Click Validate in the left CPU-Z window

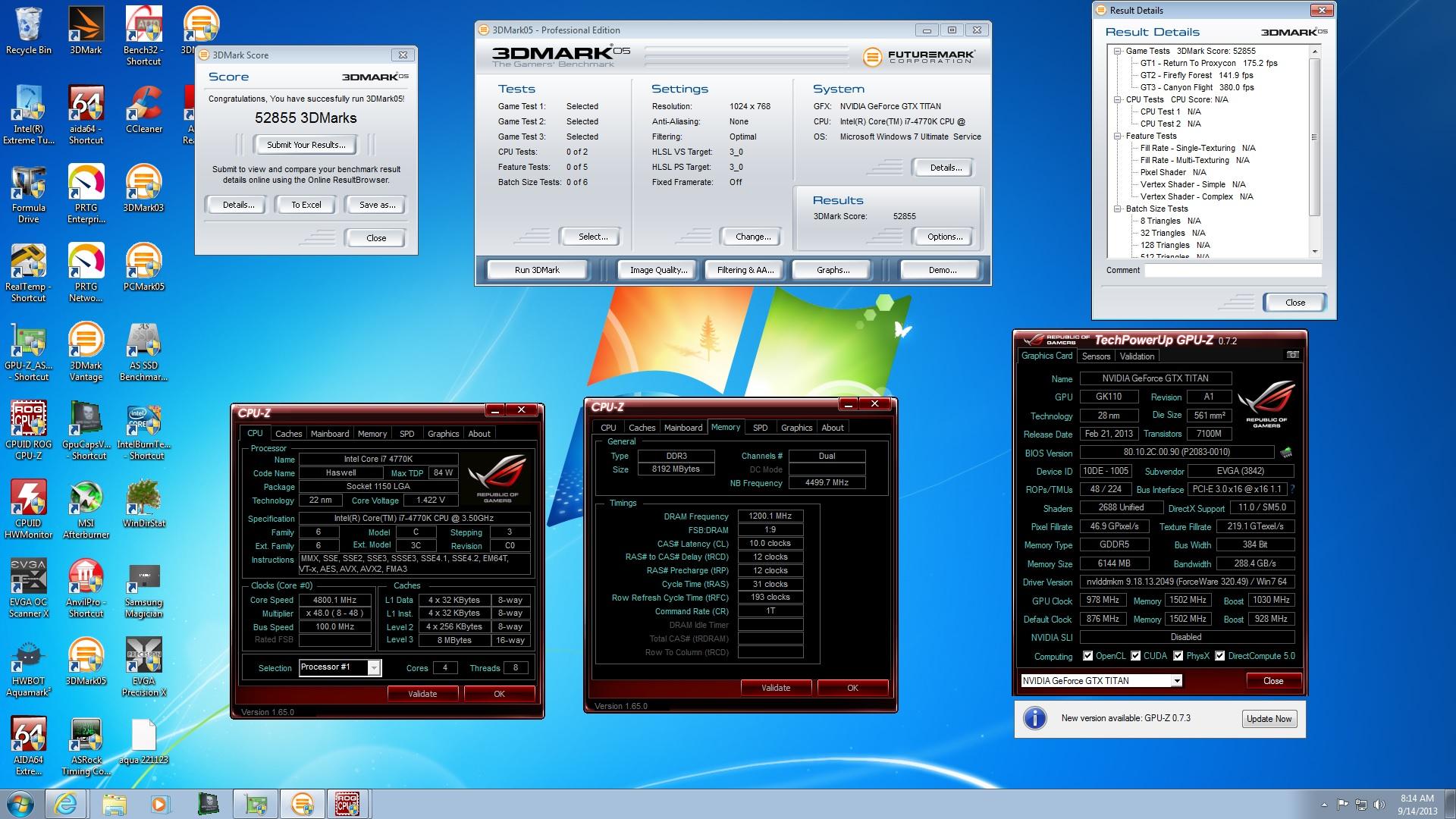(422, 694)
